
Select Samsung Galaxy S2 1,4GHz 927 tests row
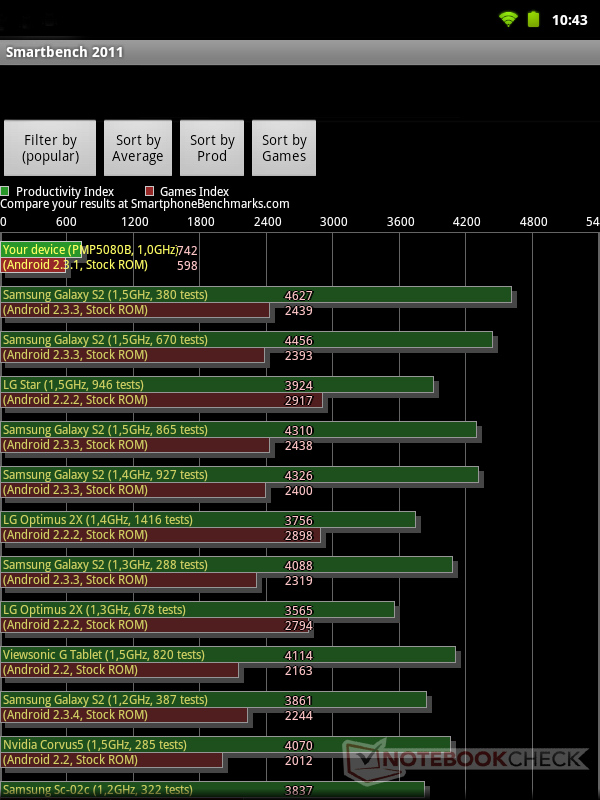click(240, 482)
